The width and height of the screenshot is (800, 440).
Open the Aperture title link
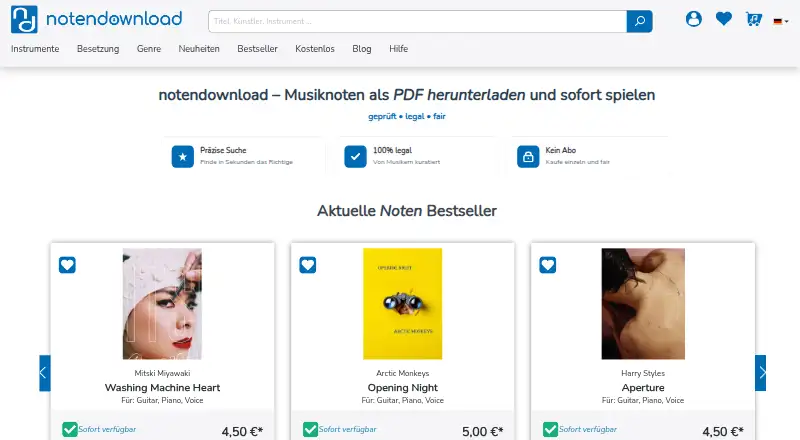click(x=643, y=387)
